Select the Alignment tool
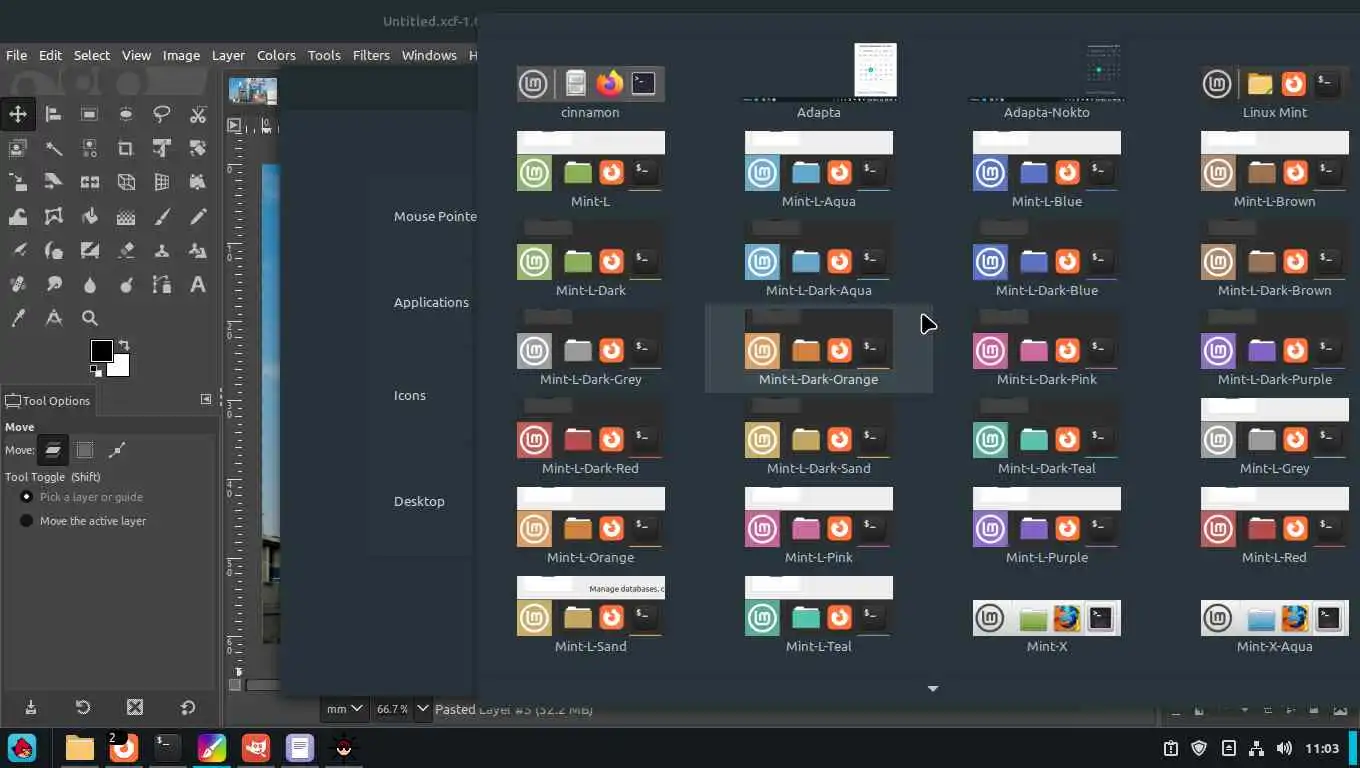Image resolution: width=1360 pixels, height=768 pixels. [x=54, y=114]
